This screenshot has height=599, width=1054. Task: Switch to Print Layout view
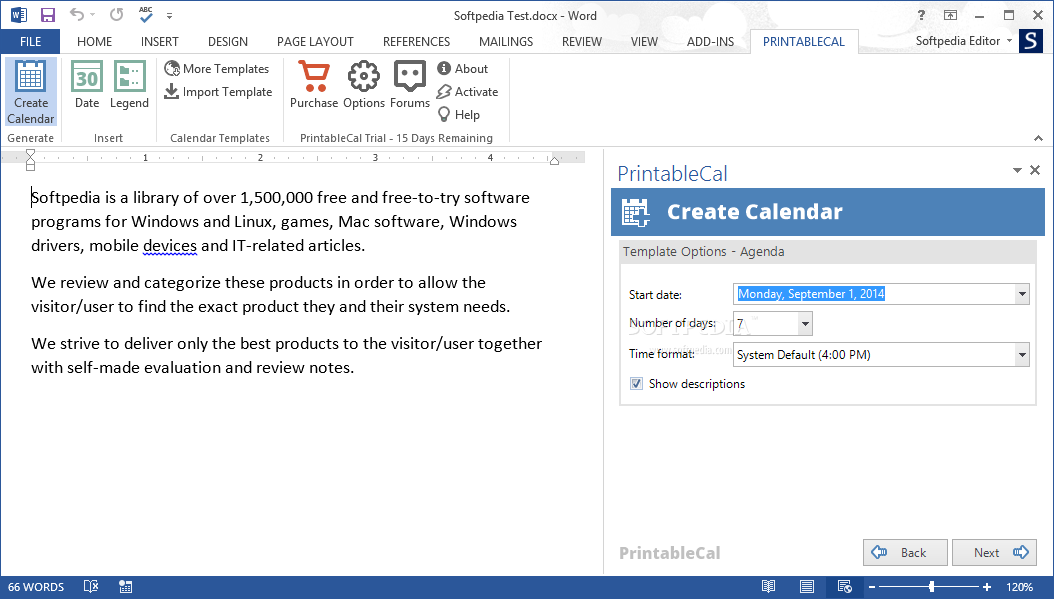[807, 587]
